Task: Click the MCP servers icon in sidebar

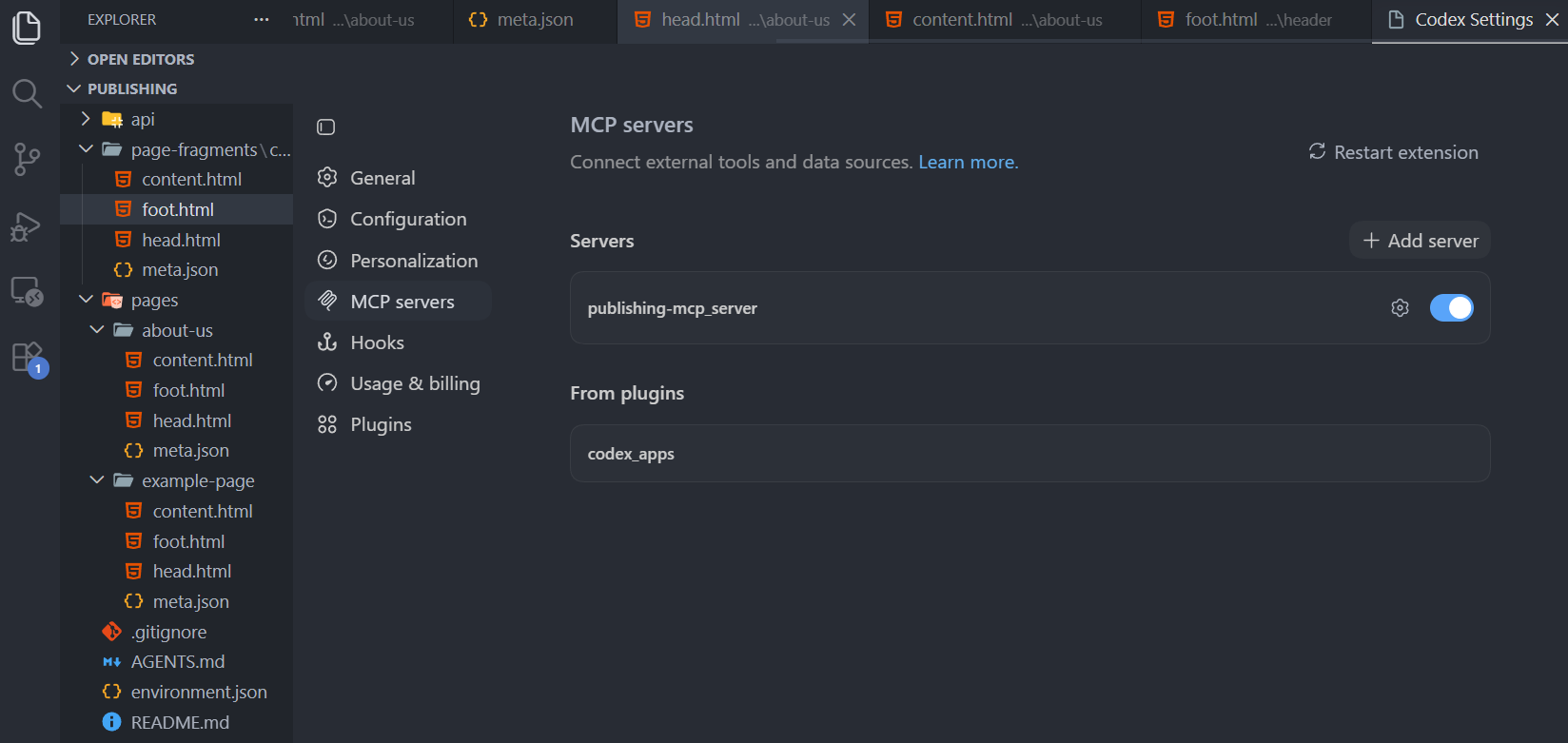Action: pos(327,302)
